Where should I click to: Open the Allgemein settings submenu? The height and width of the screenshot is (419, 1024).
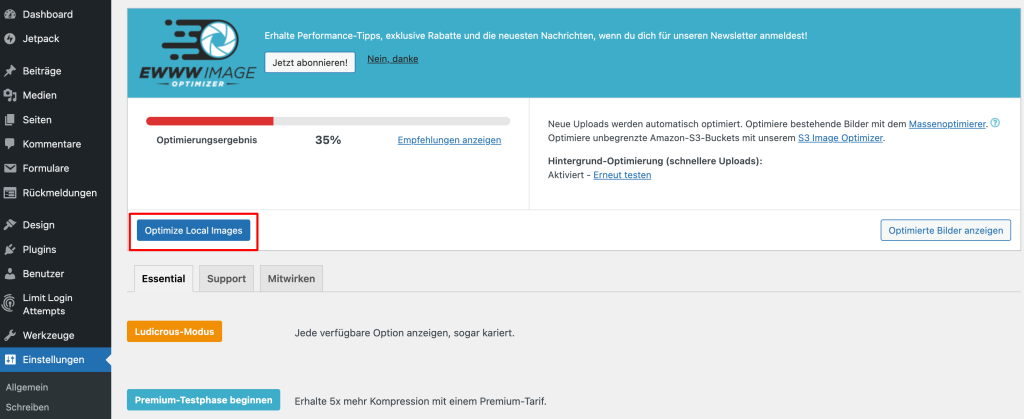pyautogui.click(x=27, y=387)
